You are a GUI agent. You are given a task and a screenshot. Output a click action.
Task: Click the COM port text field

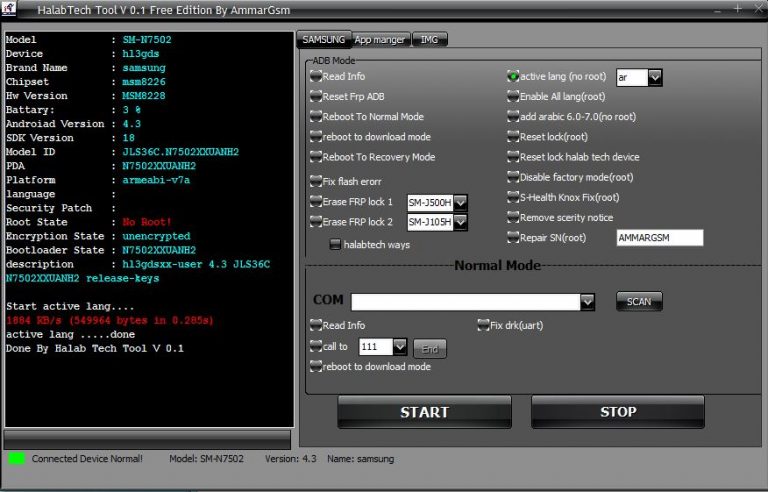[x=466, y=302]
